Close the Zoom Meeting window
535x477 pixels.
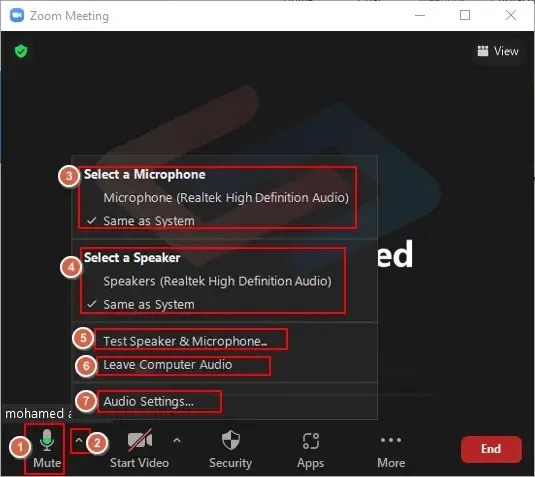coord(511,15)
